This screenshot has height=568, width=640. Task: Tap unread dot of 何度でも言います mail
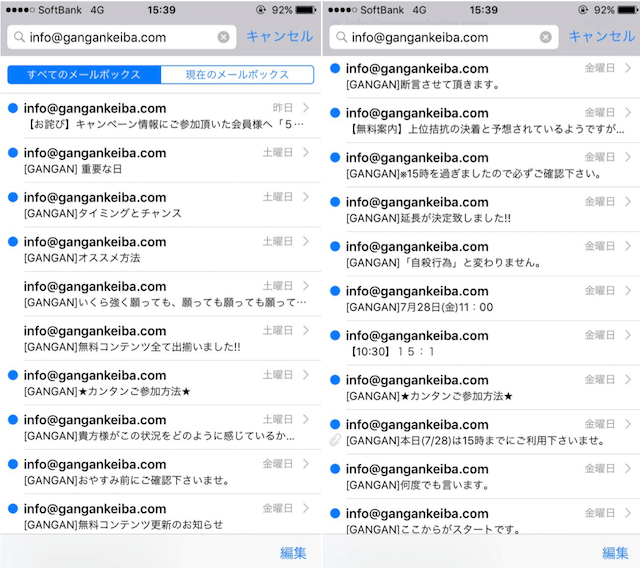(335, 468)
